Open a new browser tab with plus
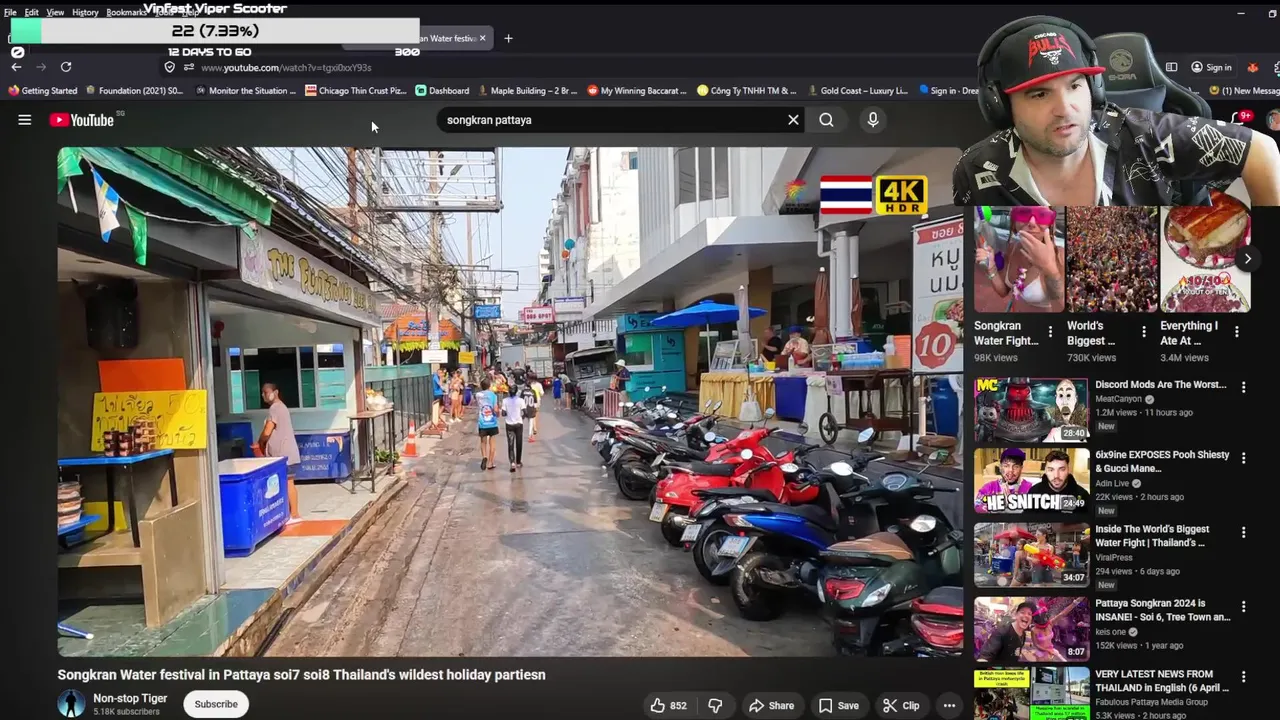The height and width of the screenshot is (720, 1280). click(508, 38)
